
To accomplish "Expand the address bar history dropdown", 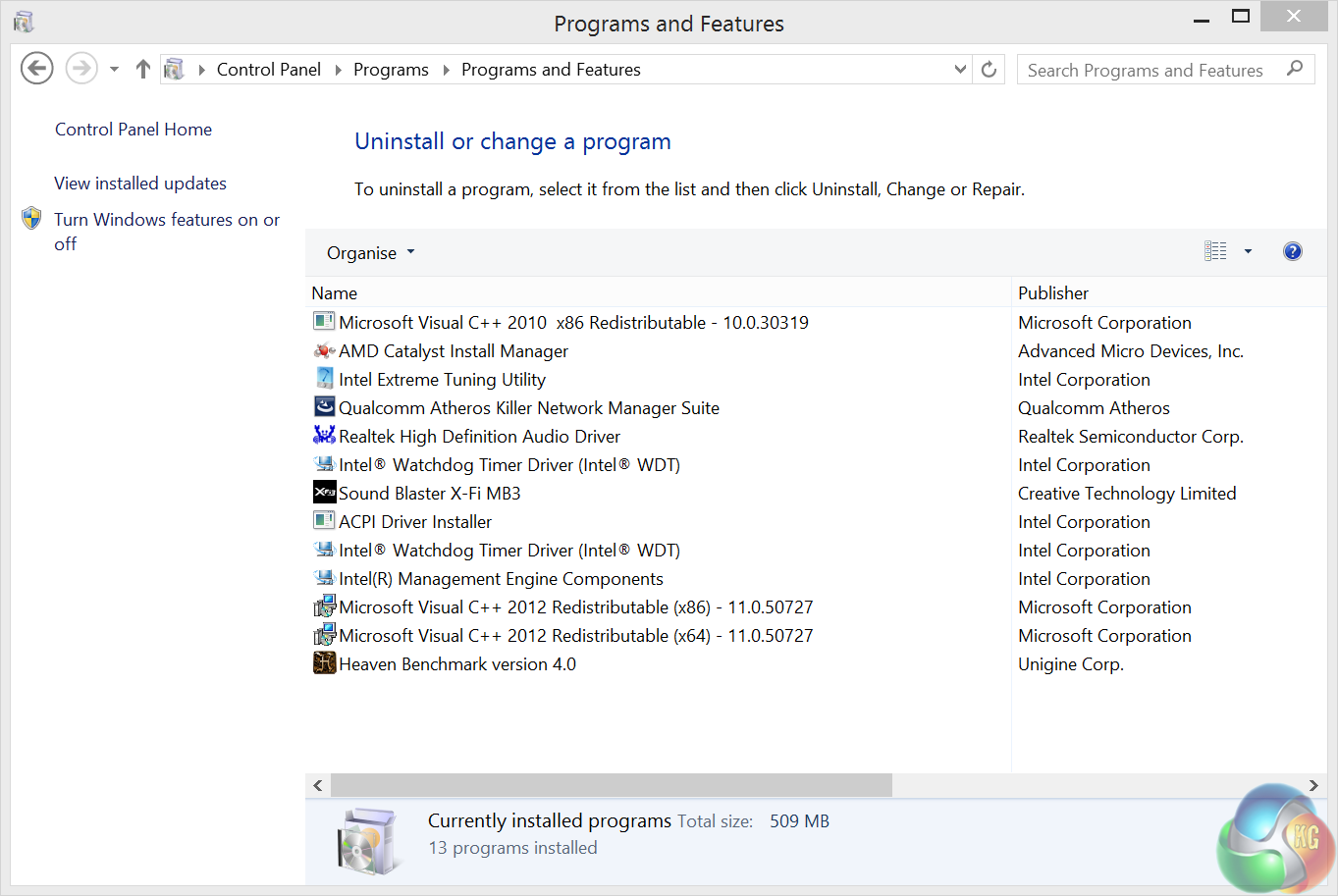I will (x=960, y=69).
